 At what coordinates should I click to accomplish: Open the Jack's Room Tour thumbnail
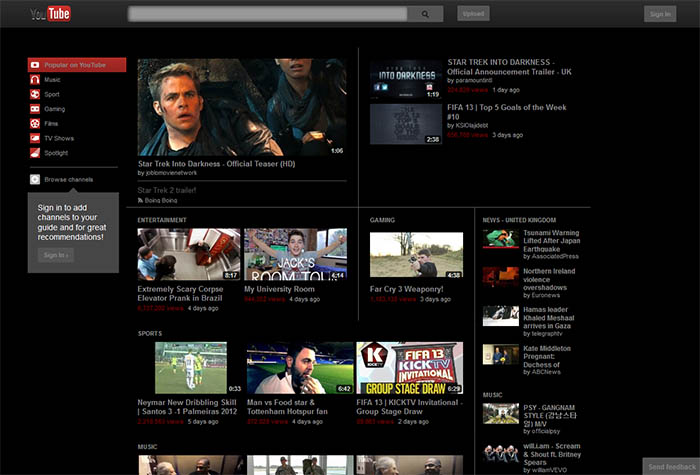pos(296,254)
